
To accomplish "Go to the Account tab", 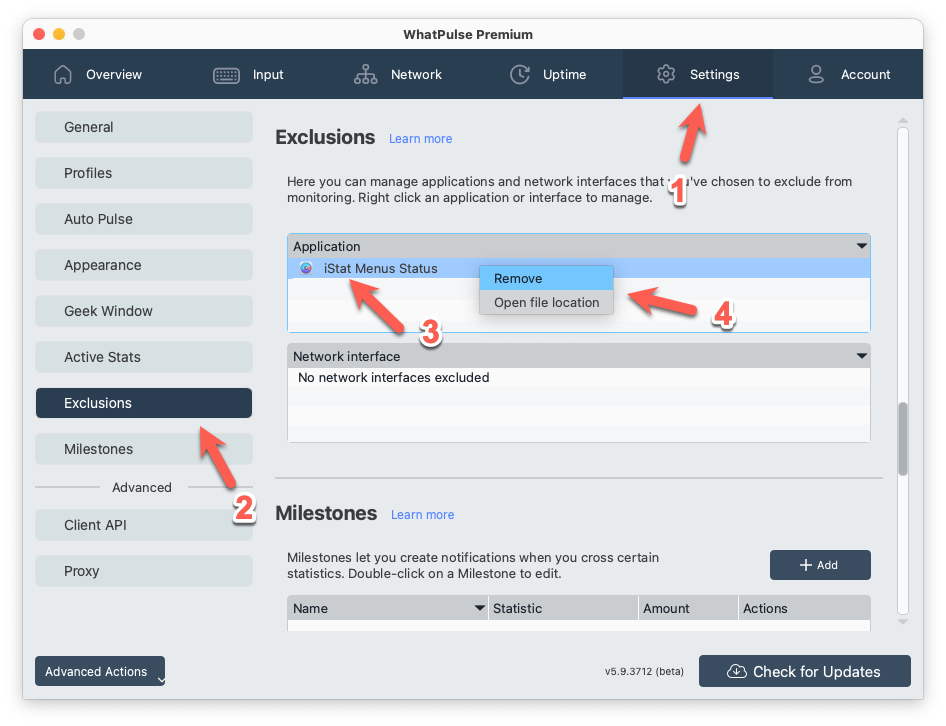I will click(x=848, y=74).
